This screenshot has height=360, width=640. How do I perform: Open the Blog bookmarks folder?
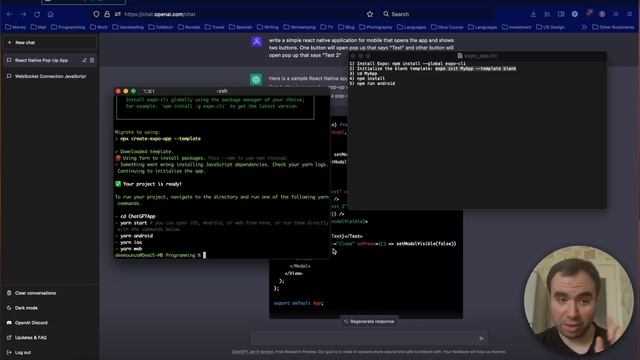(x=346, y=27)
